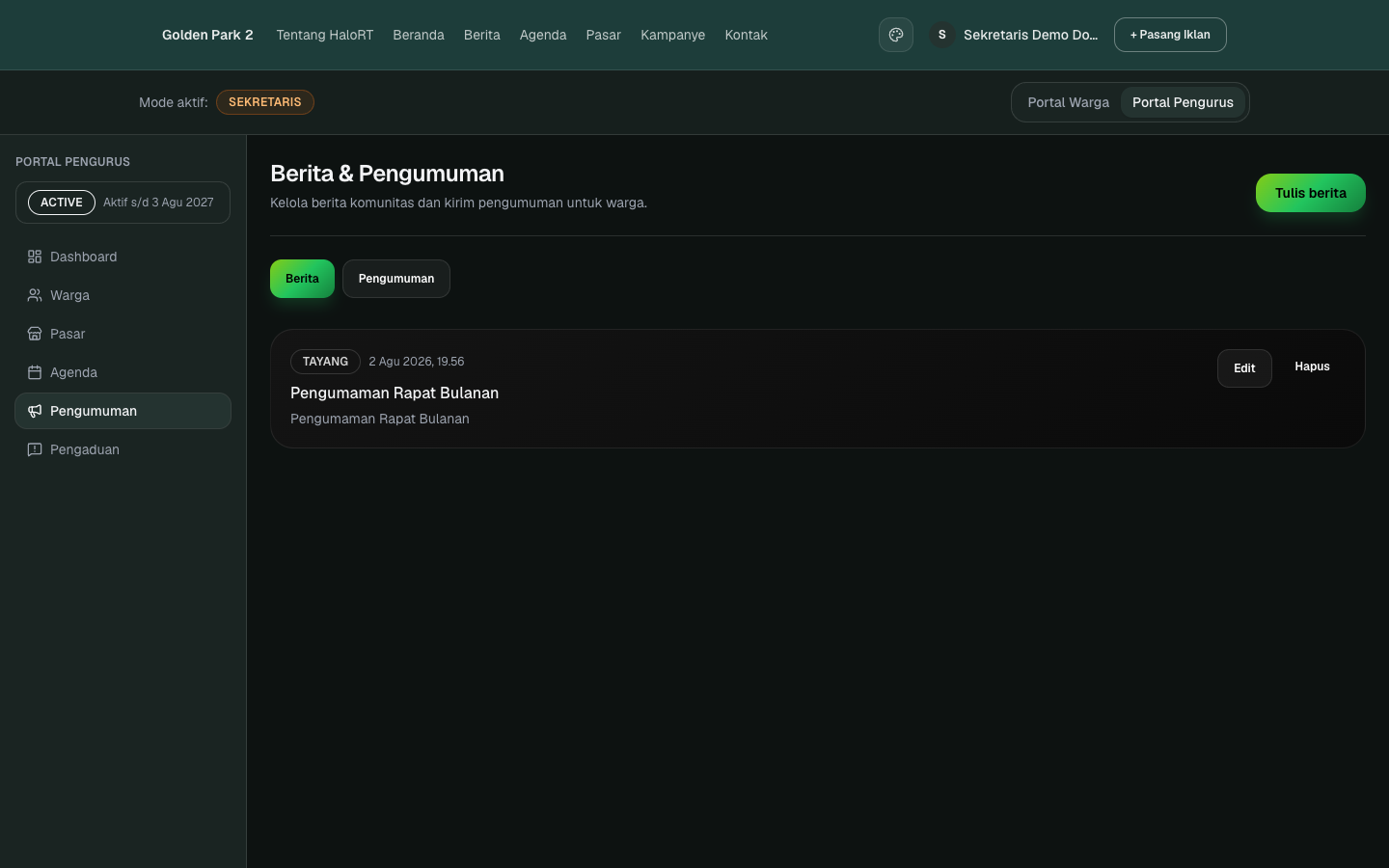The width and height of the screenshot is (1389, 868).
Task: Click the Agenda calendar icon in sidebar
Action: click(35, 372)
